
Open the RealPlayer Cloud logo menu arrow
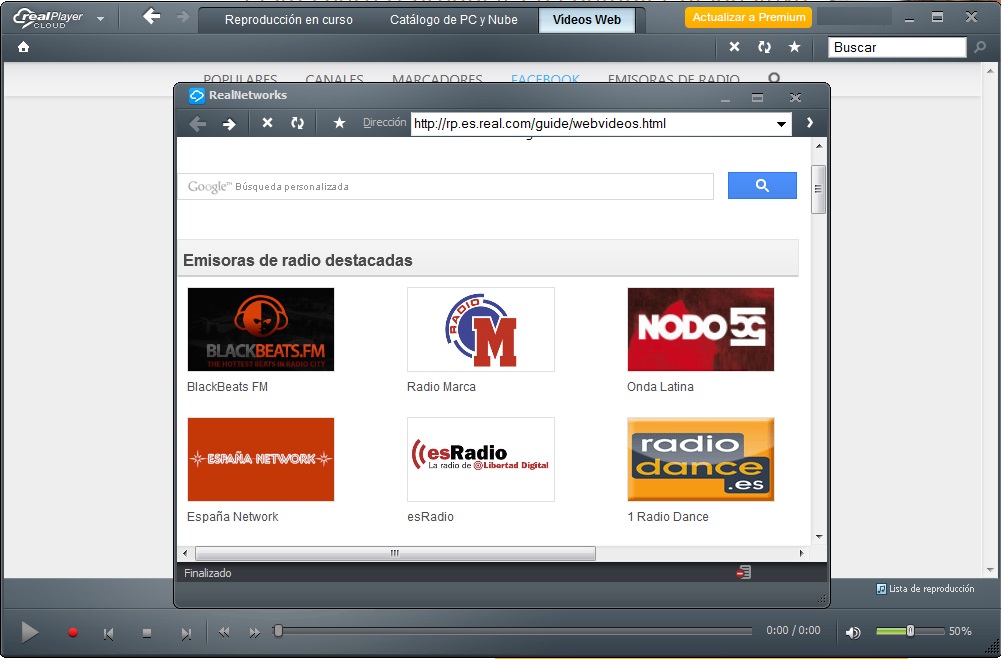(100, 19)
